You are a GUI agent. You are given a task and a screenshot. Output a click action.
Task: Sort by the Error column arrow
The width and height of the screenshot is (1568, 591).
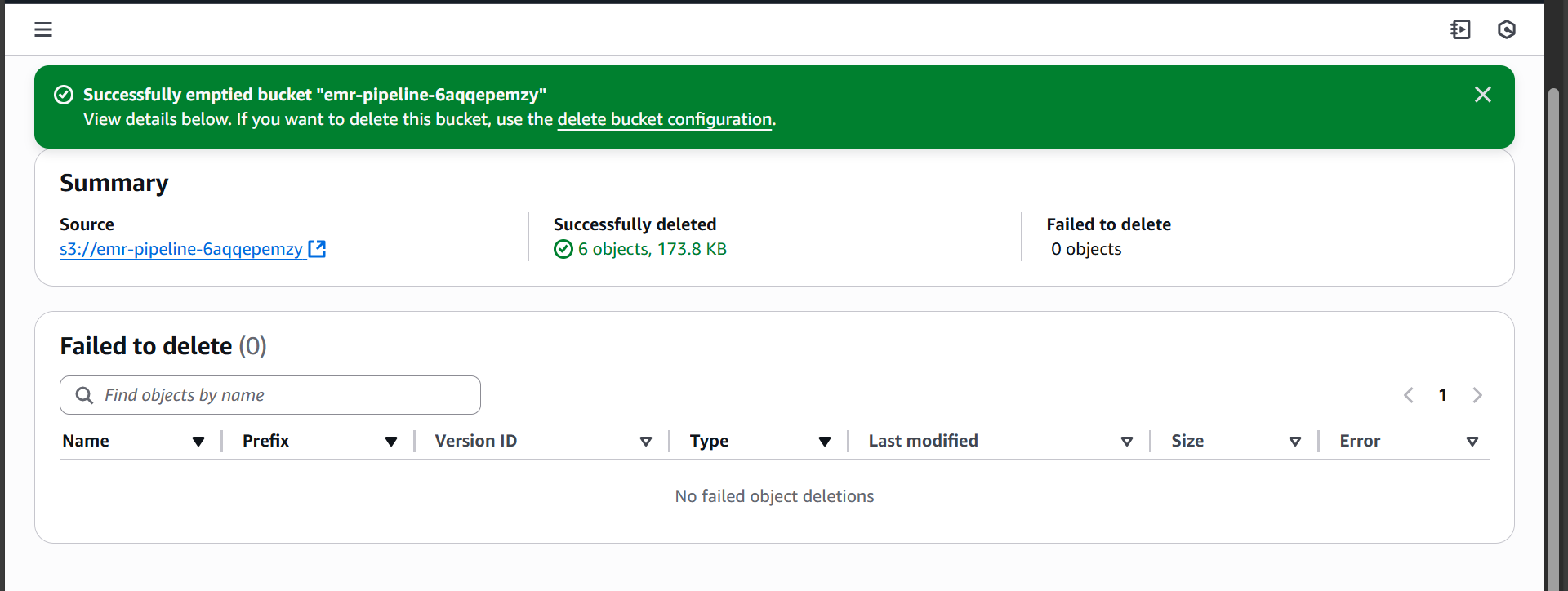tap(1472, 442)
